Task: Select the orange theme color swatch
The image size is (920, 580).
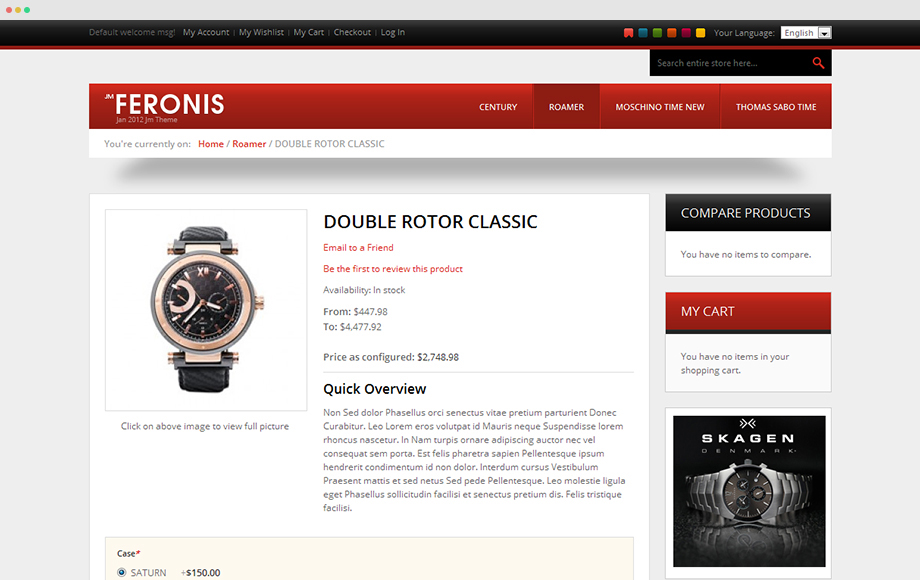Action: click(x=672, y=33)
